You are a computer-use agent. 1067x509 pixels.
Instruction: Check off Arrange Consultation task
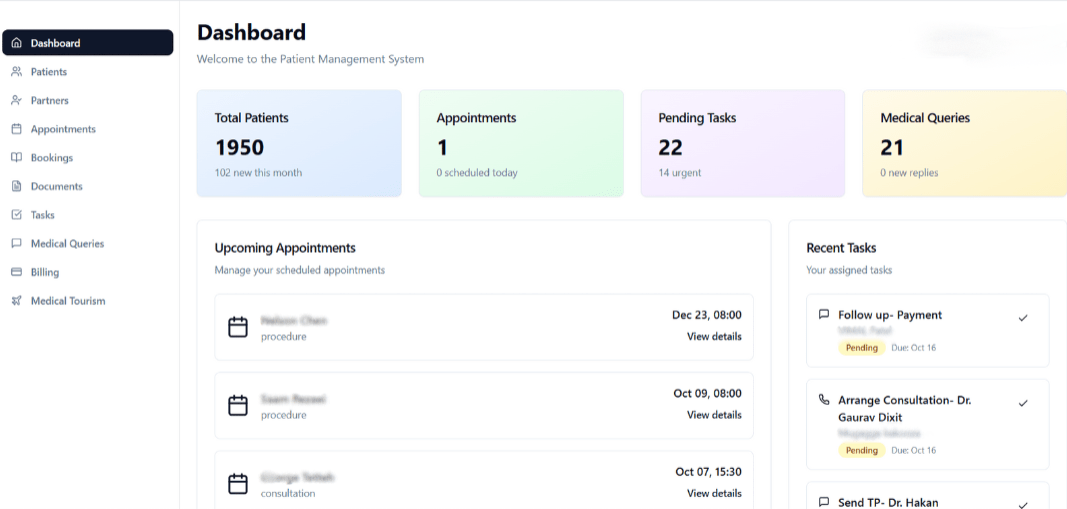(x=1023, y=403)
